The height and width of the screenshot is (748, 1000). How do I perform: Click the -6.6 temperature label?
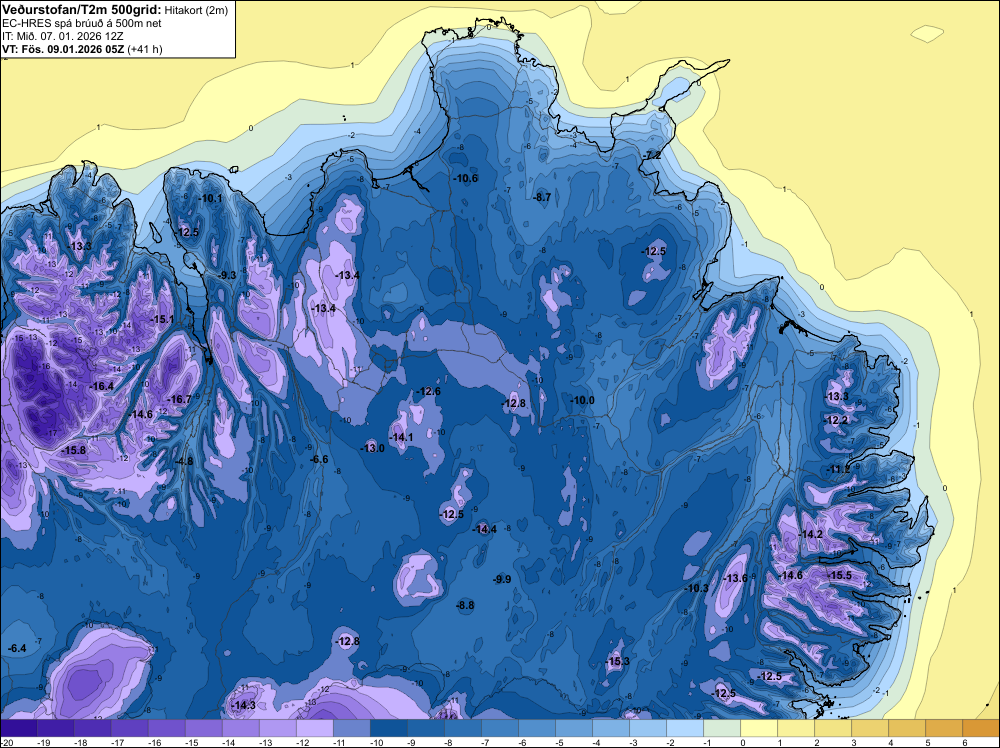[x=319, y=460]
